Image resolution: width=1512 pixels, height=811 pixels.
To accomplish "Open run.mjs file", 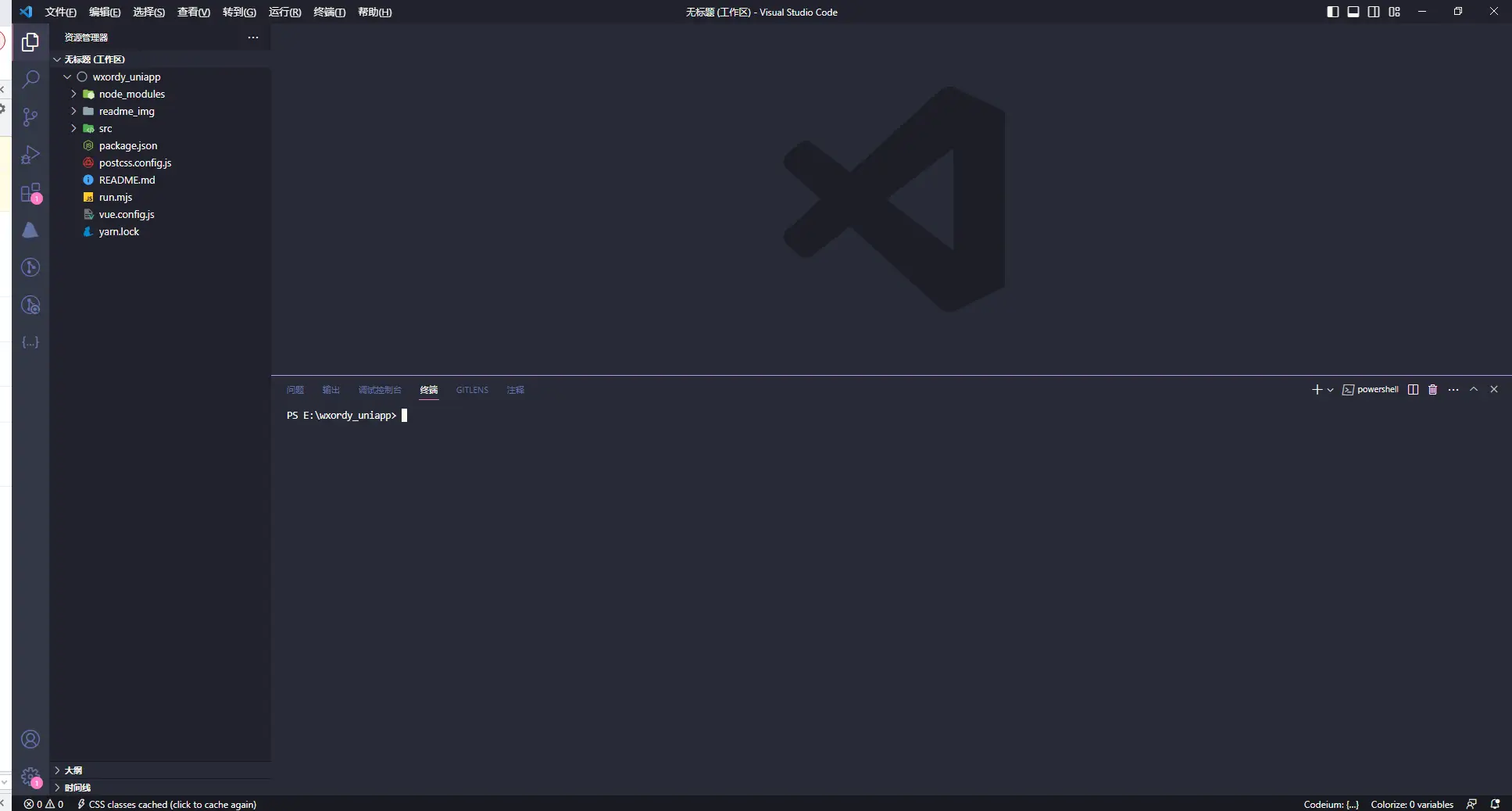I will [x=160, y=197].
